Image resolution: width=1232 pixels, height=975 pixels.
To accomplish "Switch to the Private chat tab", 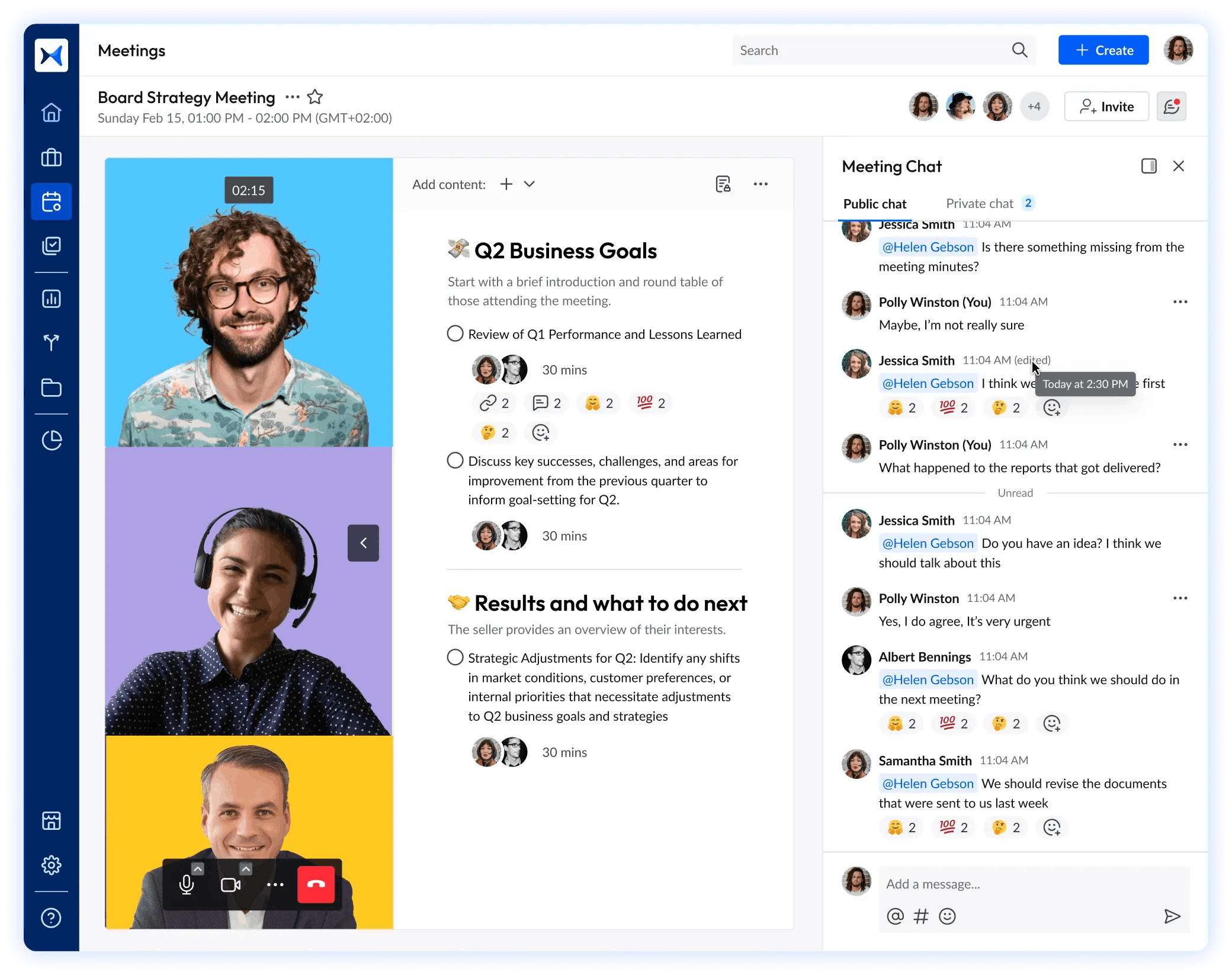I will coord(980,204).
